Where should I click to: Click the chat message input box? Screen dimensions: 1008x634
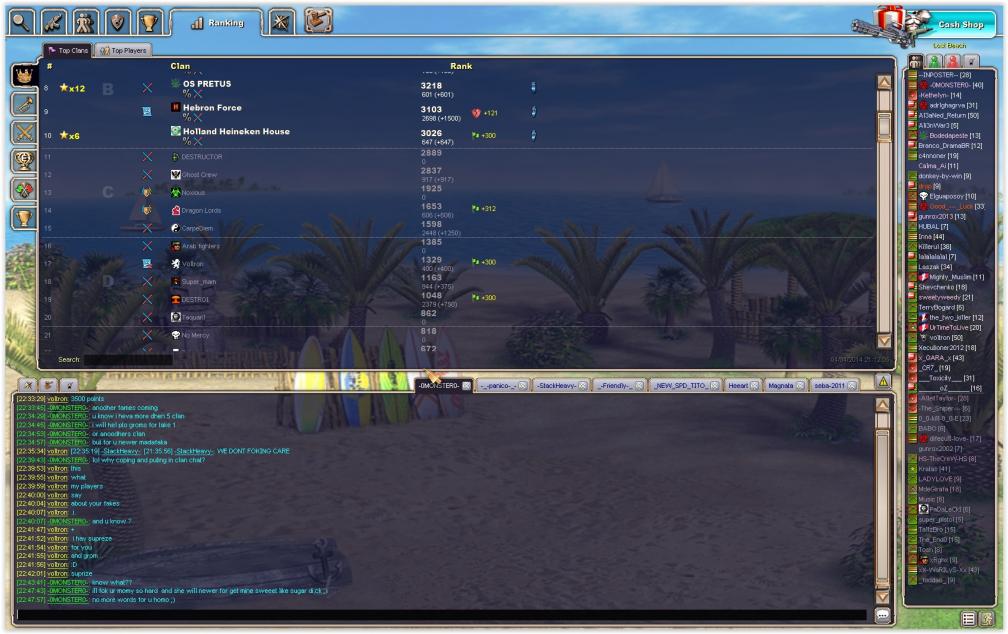tap(440, 615)
